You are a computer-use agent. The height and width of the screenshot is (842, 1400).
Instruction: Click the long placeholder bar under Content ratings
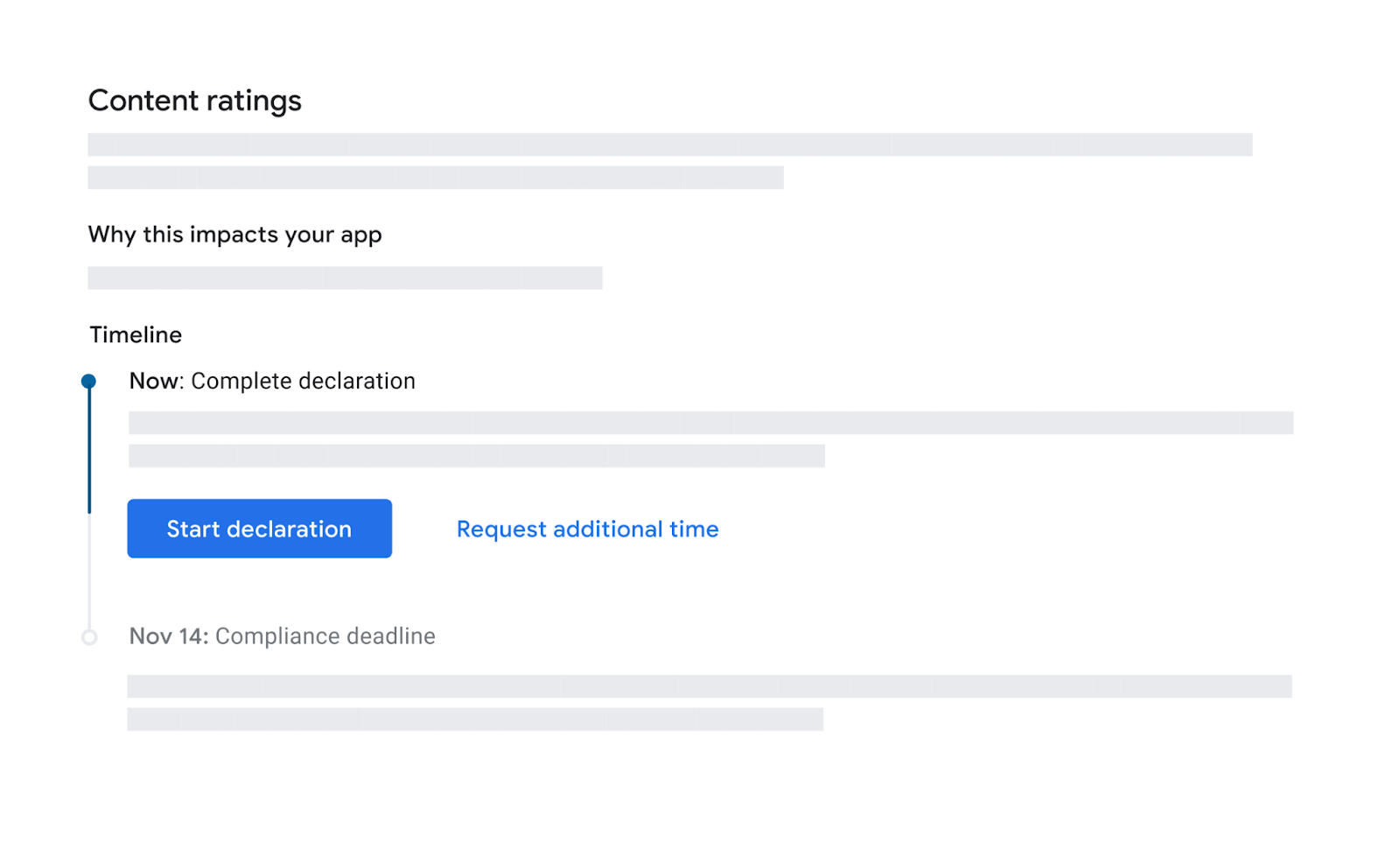pos(670,144)
